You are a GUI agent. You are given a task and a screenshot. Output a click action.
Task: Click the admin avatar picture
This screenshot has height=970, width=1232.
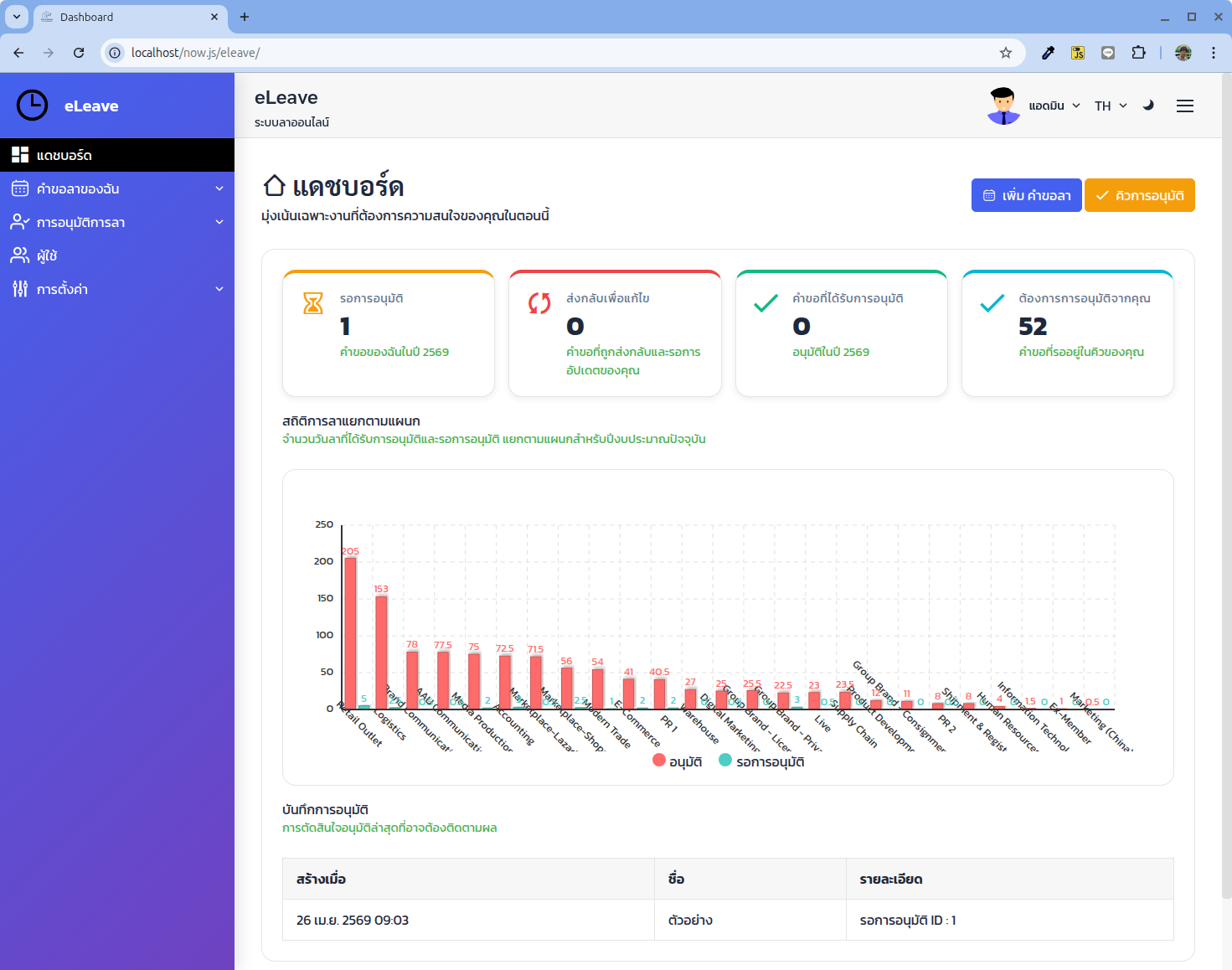pos(1003,106)
